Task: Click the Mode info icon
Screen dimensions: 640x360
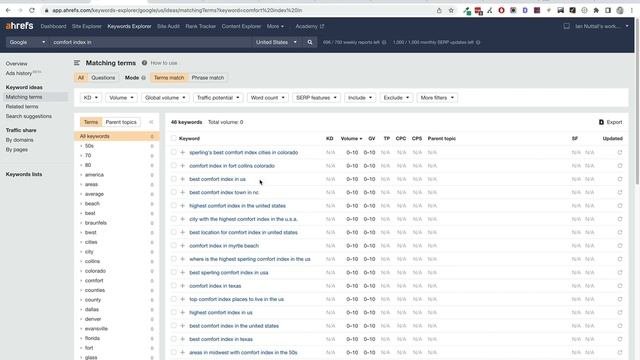Action: [x=144, y=78]
